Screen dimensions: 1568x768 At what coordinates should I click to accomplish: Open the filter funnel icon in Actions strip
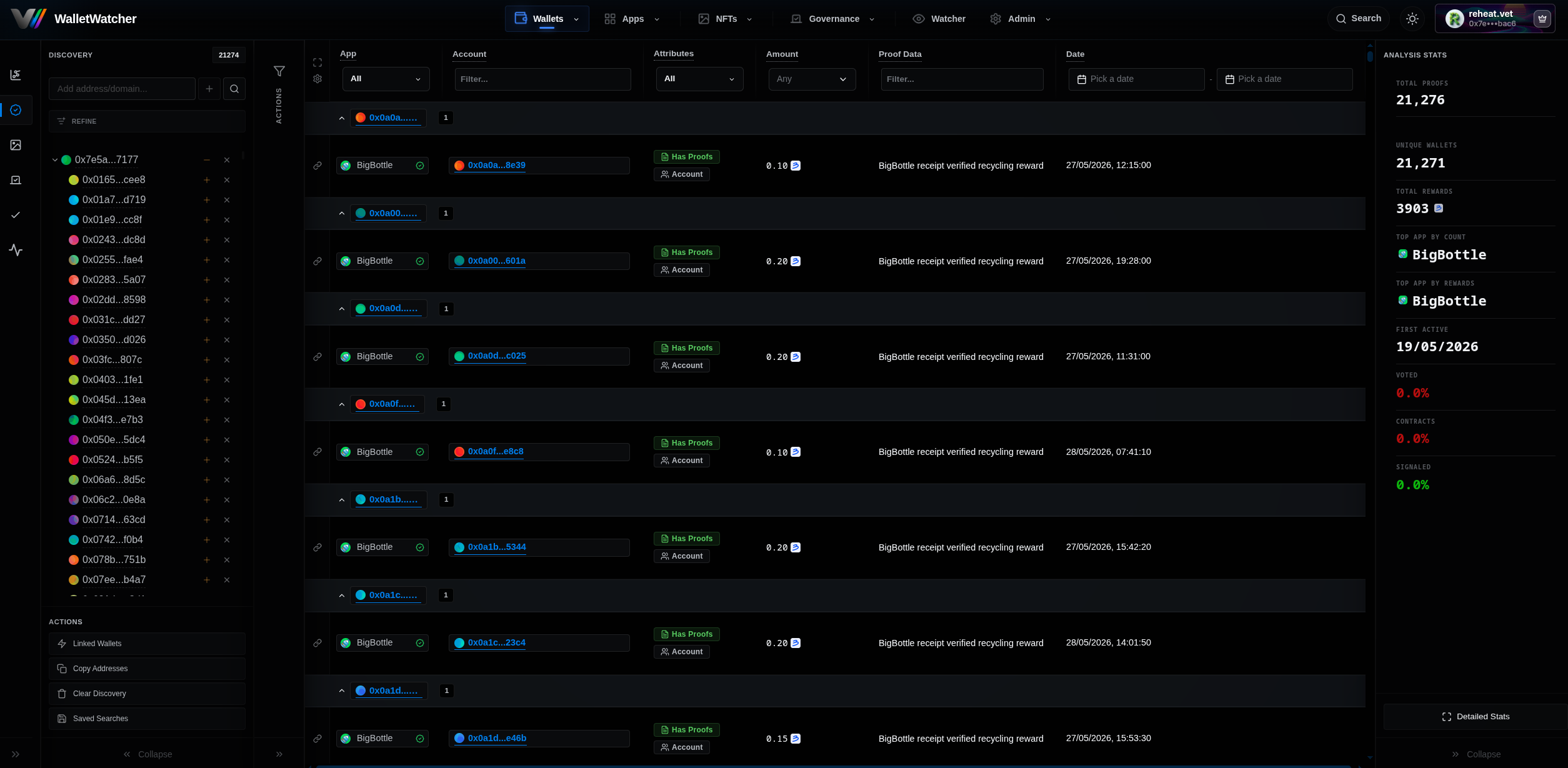279,71
